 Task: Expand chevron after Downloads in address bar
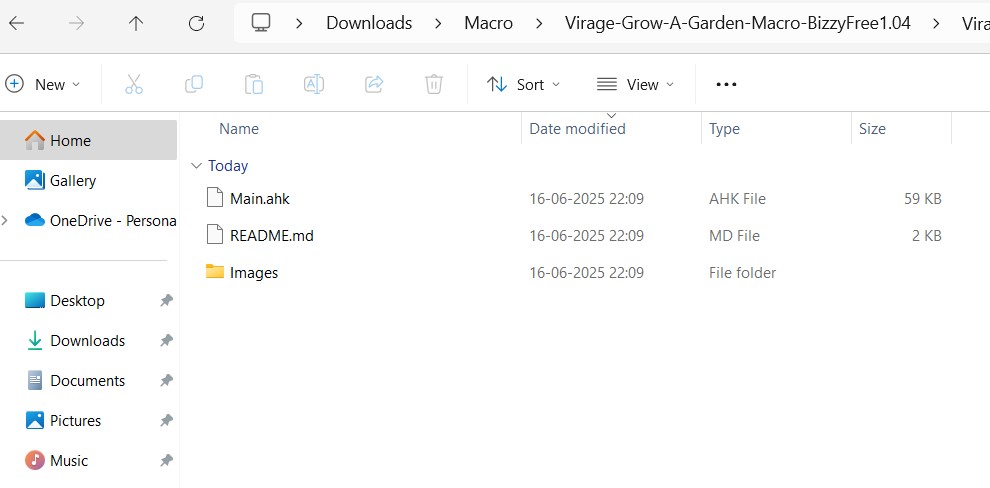coord(438,24)
